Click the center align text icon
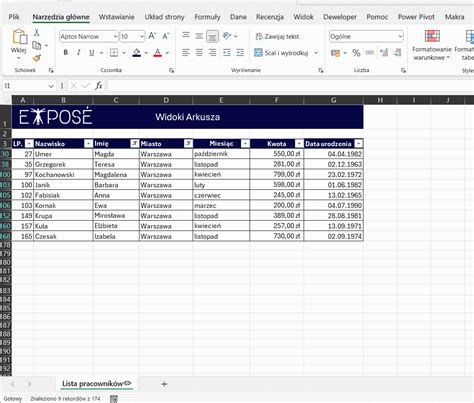This screenshot has height=403, width=474. (x=199, y=53)
